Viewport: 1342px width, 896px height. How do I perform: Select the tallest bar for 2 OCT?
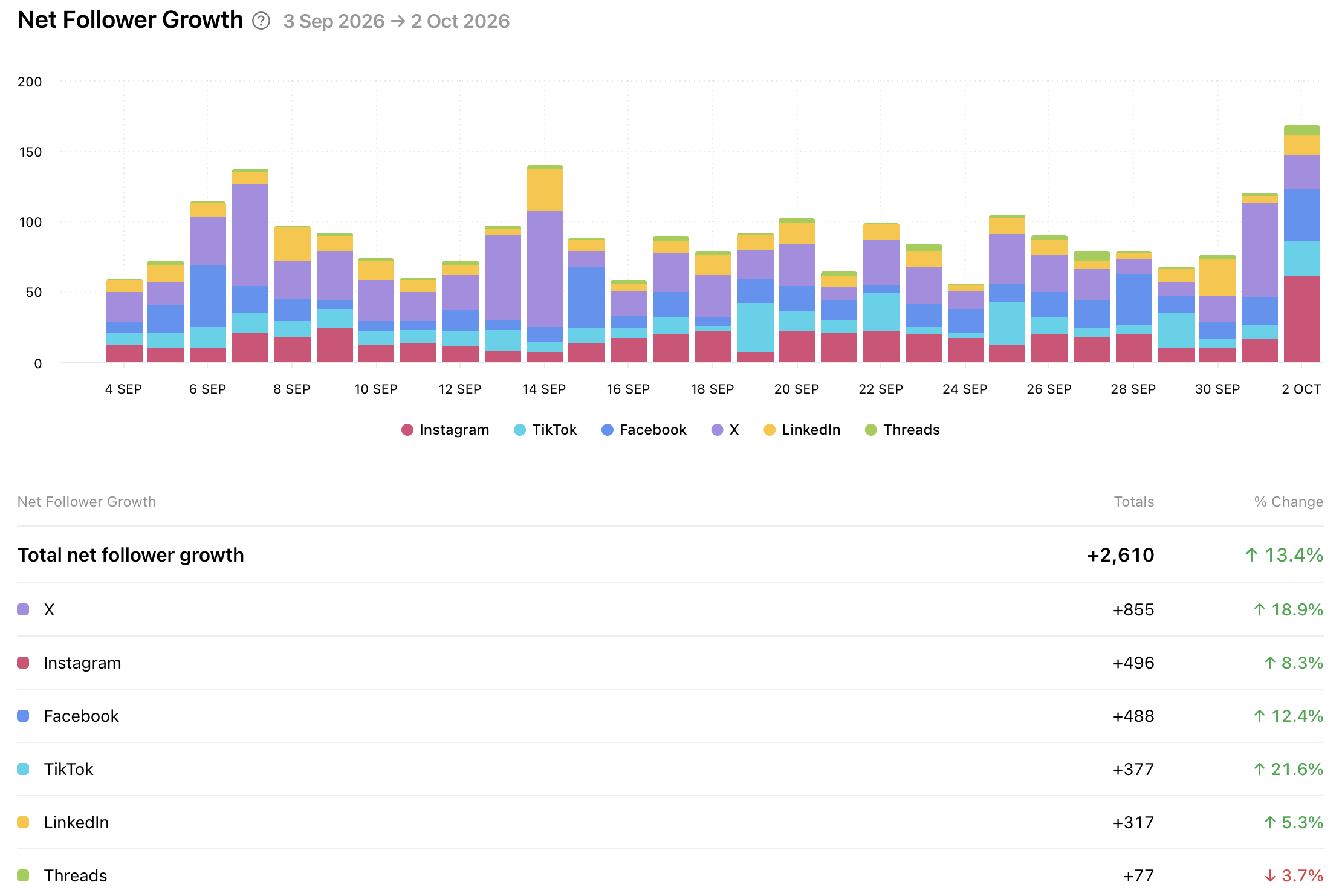[x=1301, y=244]
